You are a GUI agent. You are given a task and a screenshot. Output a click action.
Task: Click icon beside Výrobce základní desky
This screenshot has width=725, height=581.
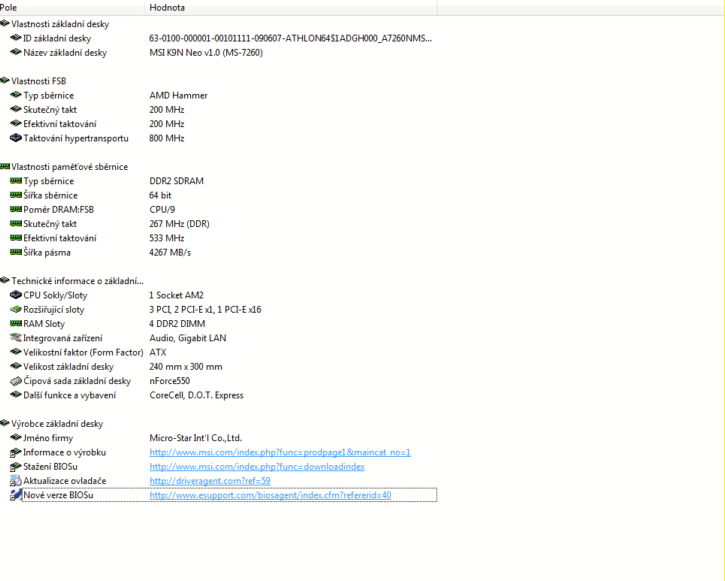click(5, 423)
